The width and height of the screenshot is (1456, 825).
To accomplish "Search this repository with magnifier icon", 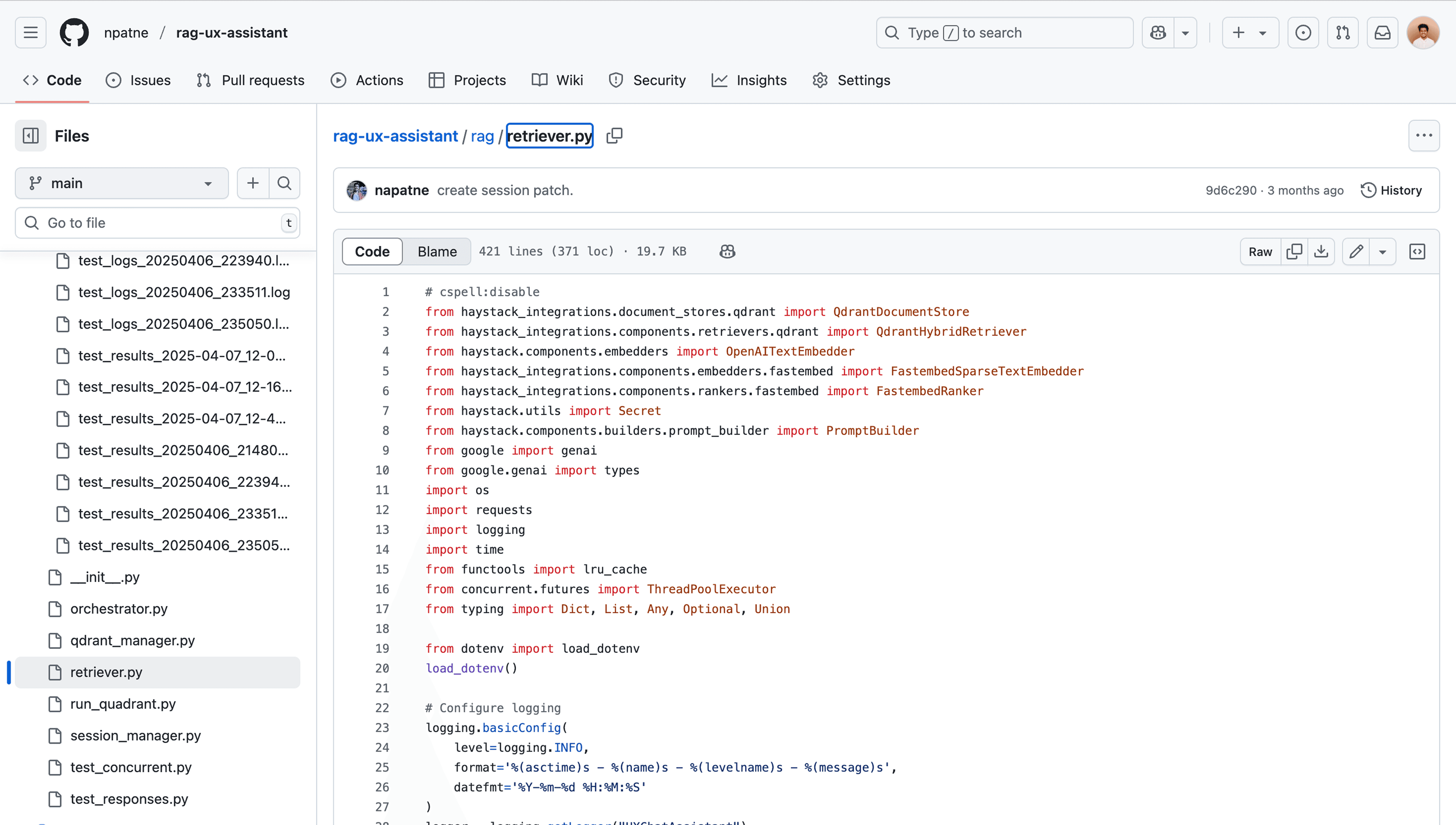I will click(x=284, y=183).
